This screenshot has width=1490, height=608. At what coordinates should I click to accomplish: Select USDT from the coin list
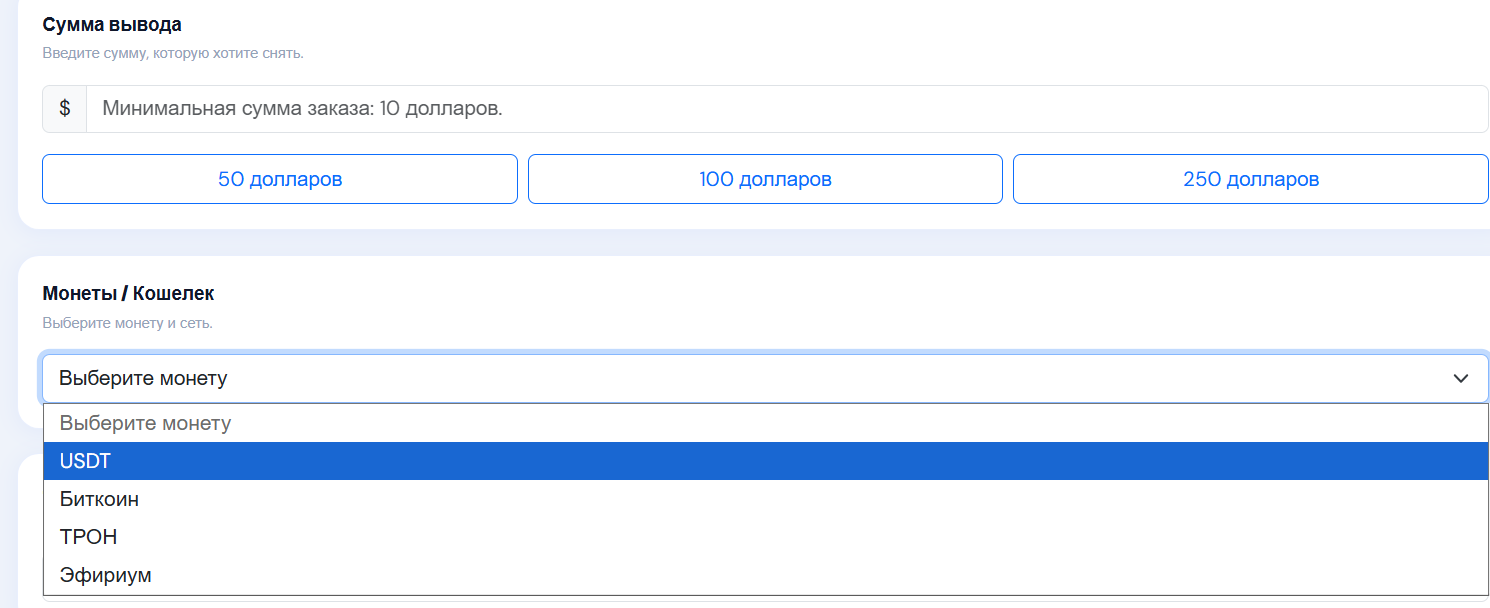tap(766, 461)
